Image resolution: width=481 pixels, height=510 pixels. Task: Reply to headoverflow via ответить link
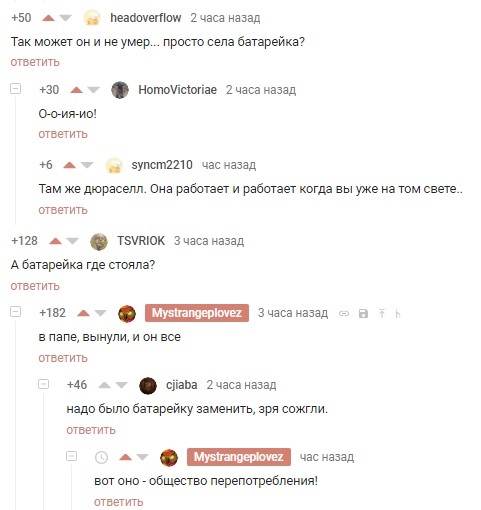click(x=35, y=62)
